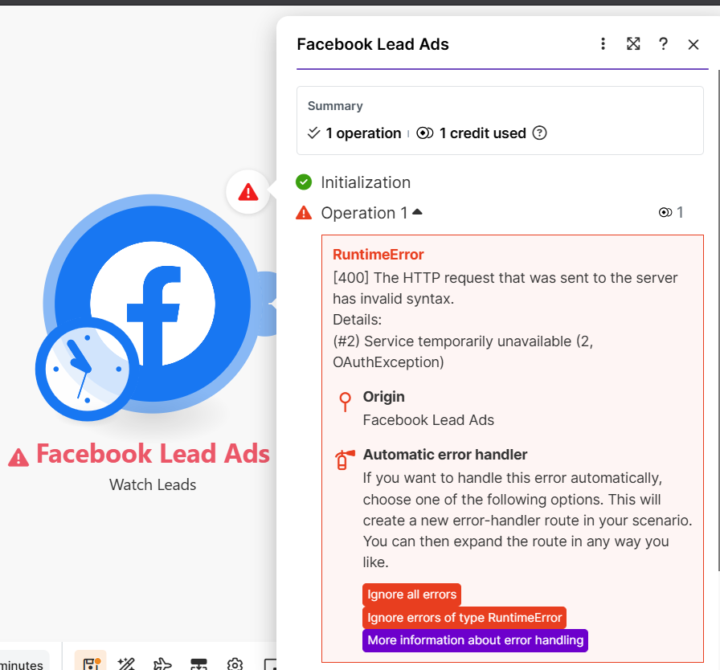Save scenario via the floppy disk icon
Image resolution: width=720 pixels, height=670 pixels.
91,663
